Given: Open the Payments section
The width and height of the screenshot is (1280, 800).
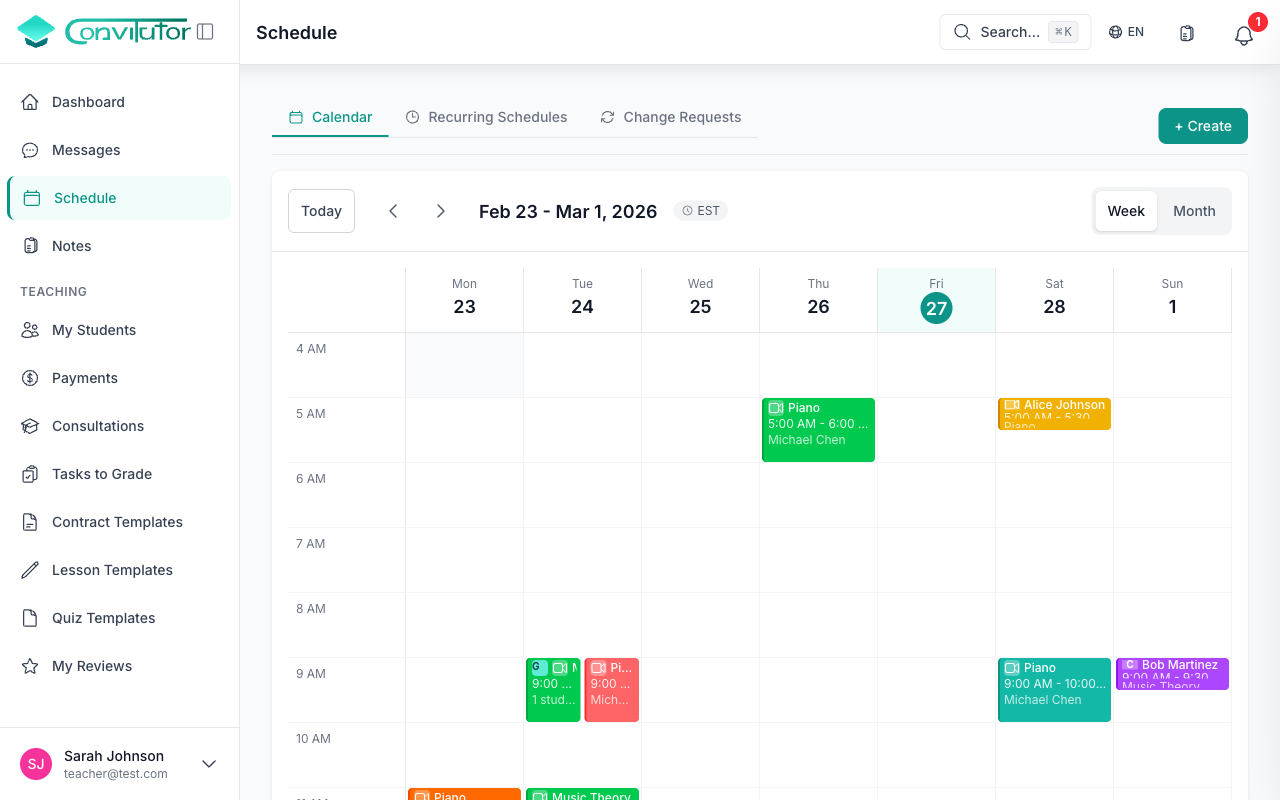Looking at the screenshot, I should coord(85,378).
